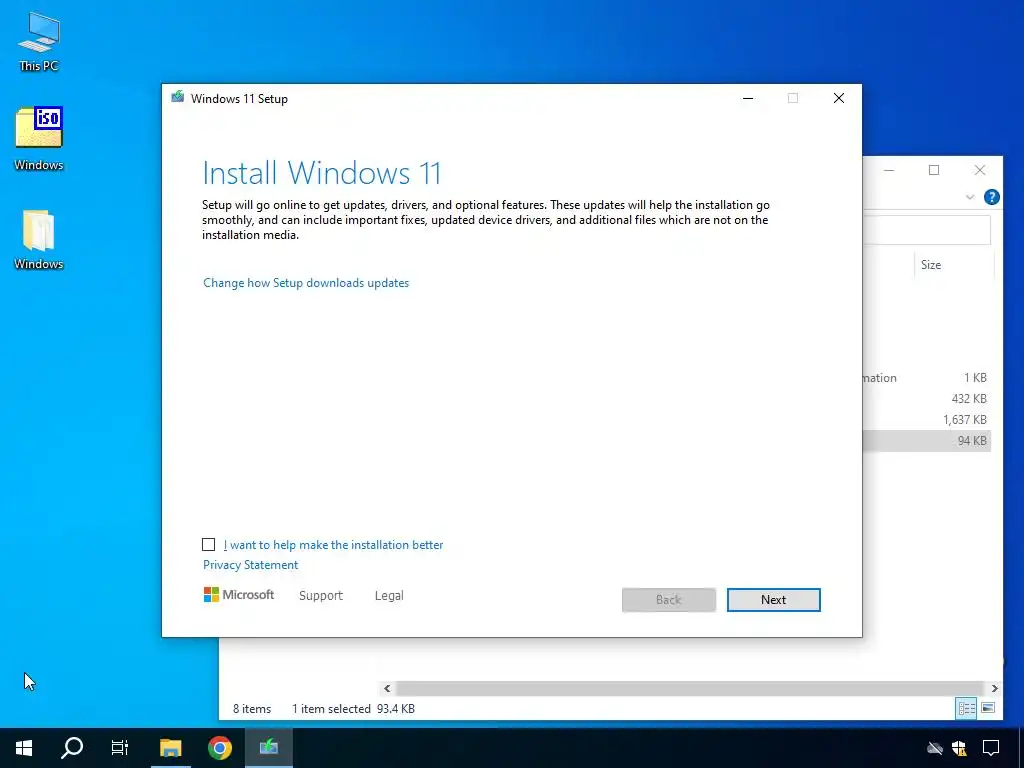
Task: Open Task View on the taskbar
Action: click(x=120, y=747)
